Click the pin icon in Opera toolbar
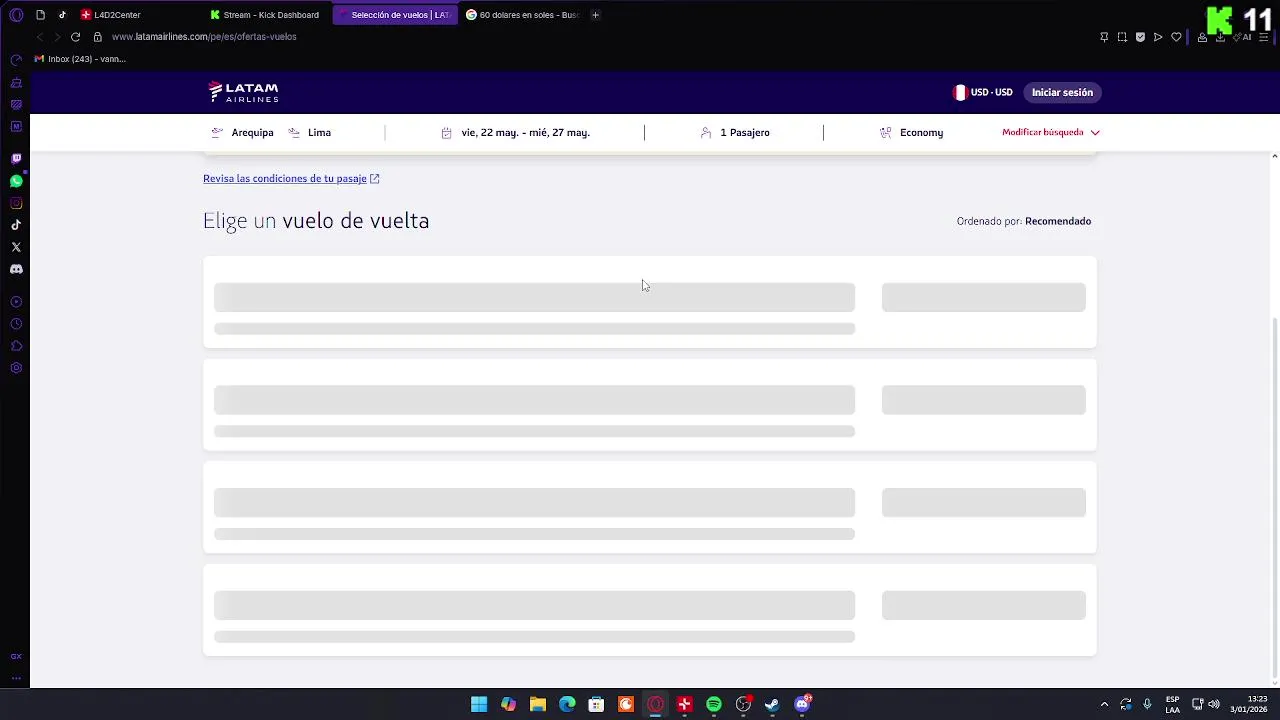The height and width of the screenshot is (720, 1280). click(1104, 37)
